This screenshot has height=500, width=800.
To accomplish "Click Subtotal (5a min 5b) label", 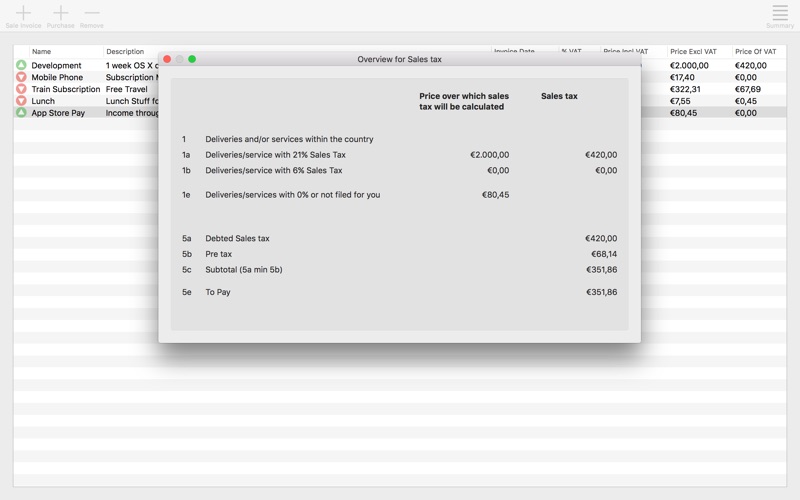I will click(243, 269).
